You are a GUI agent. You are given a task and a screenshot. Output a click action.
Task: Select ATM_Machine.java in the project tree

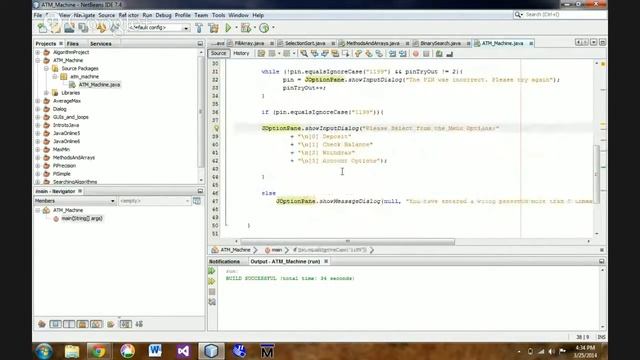coord(99,85)
